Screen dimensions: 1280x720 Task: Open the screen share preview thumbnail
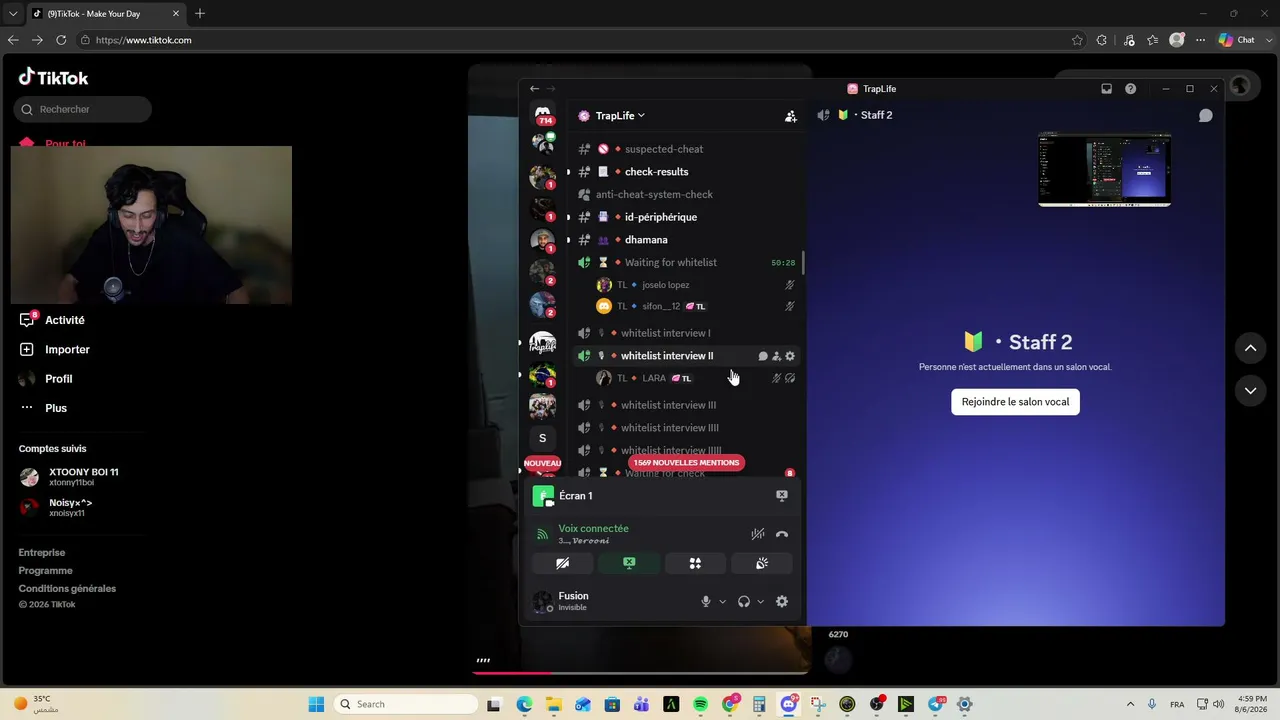pyautogui.click(x=1104, y=170)
